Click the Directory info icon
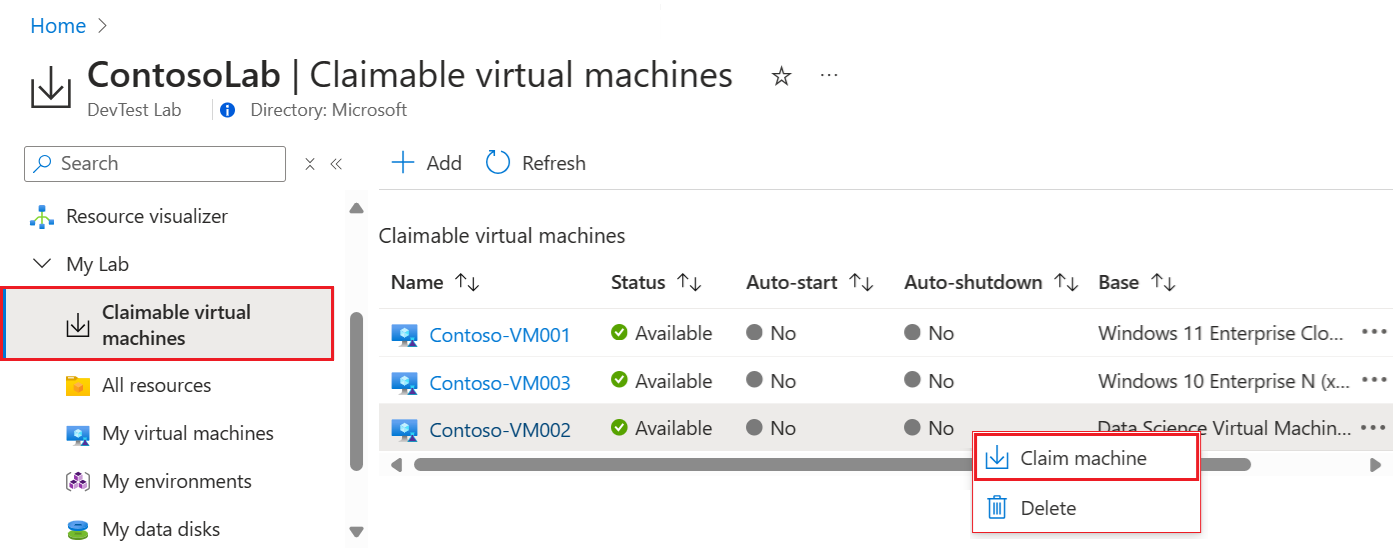This screenshot has height=548, width=1393. point(228,110)
